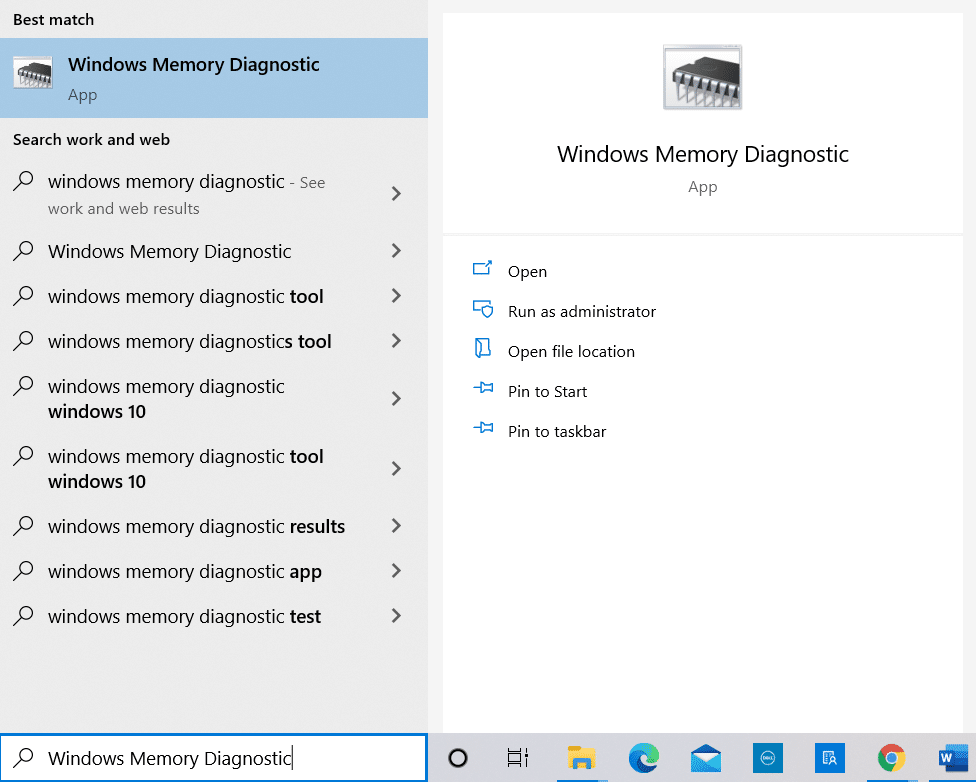Click the folder icon beside Open file location

pyautogui.click(x=483, y=350)
